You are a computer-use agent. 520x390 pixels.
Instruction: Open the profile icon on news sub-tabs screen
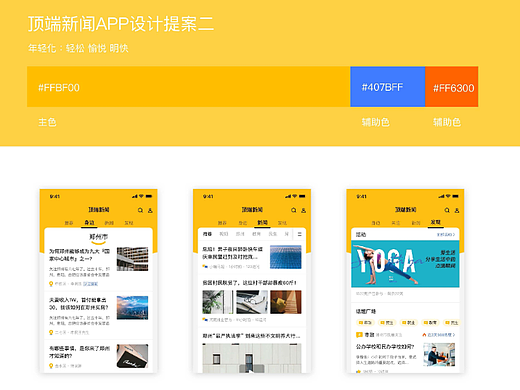pos(303,210)
